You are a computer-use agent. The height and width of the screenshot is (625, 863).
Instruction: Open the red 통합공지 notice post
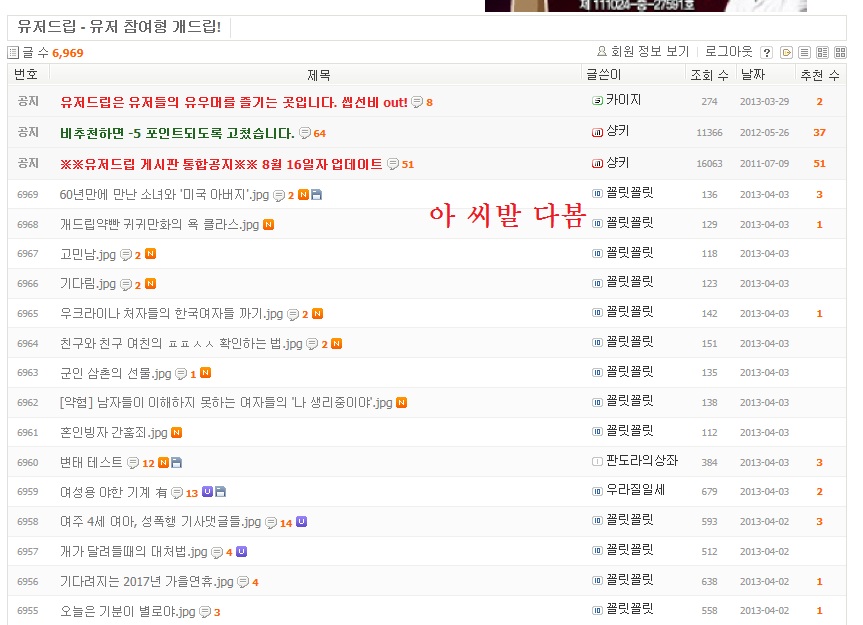pyautogui.click(x=221, y=165)
